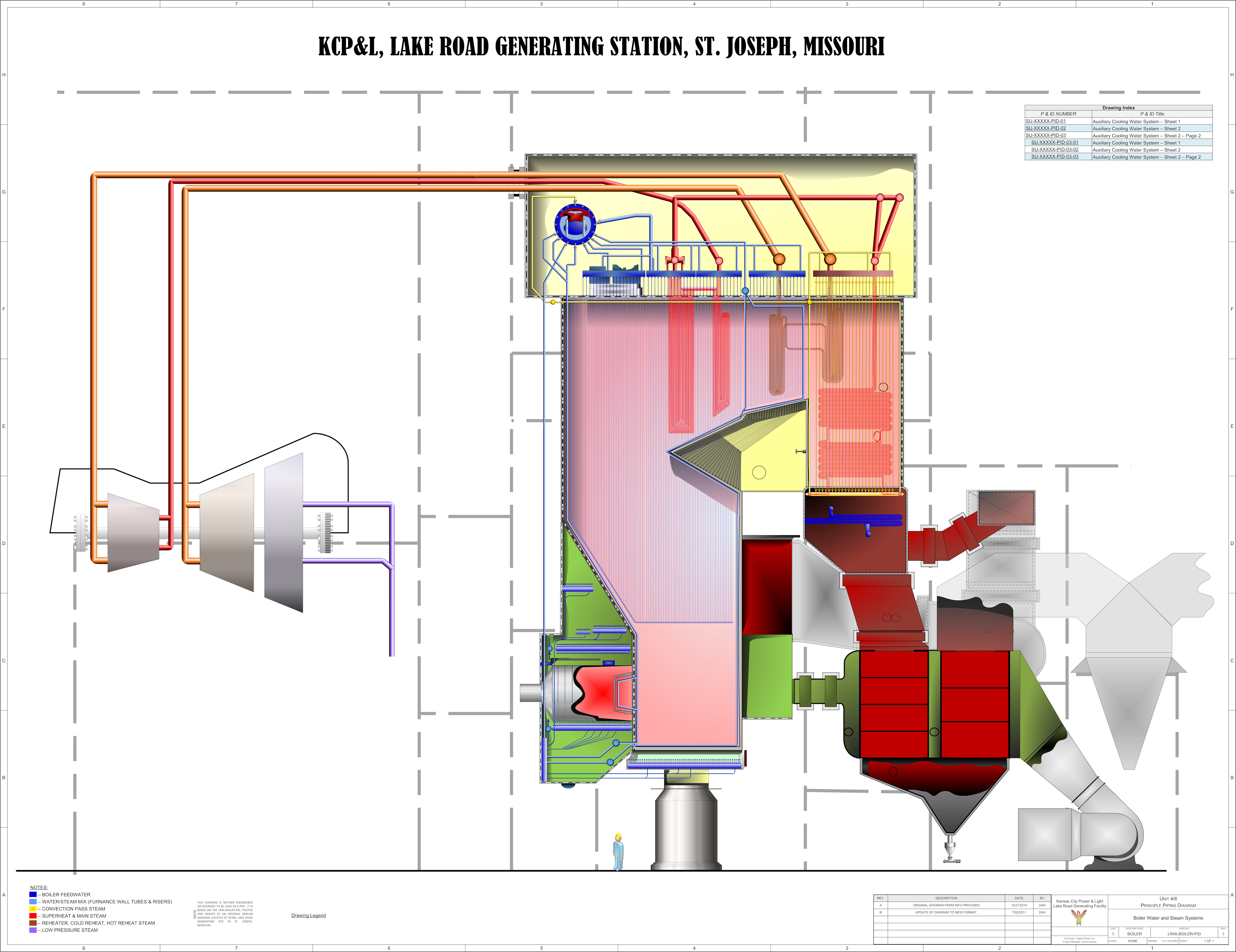This screenshot has width=1236, height=952.
Task: Follow the SU-XXXXX-PID-03-01 index link
Action: pyautogui.click(x=1054, y=143)
